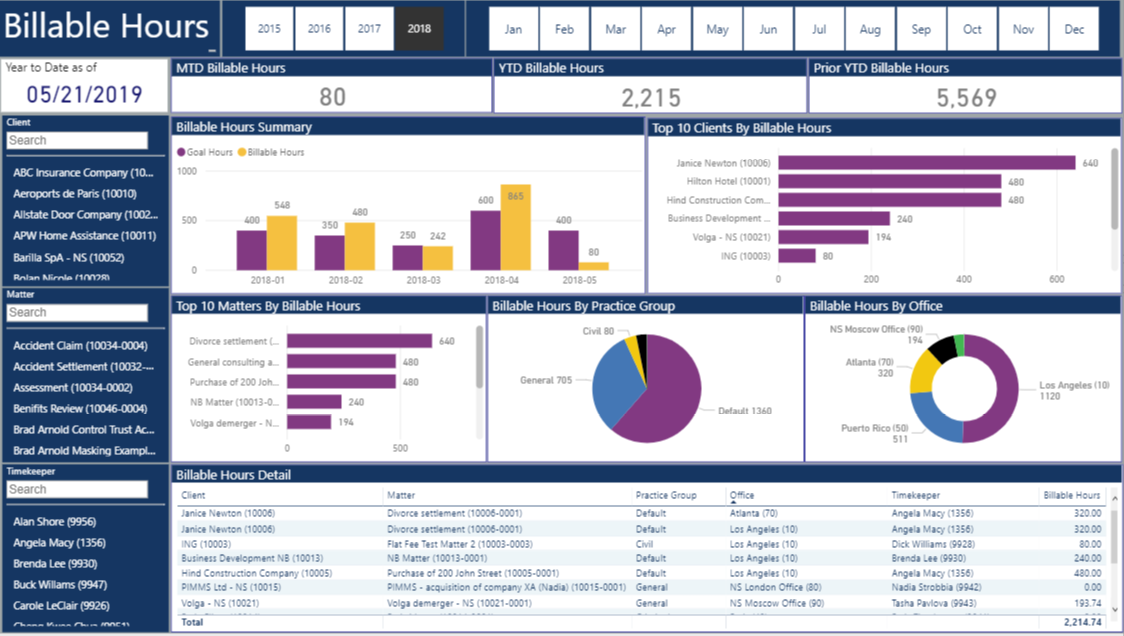Filter by the Sep month button
Image resolution: width=1124 pixels, height=636 pixels.
920,29
